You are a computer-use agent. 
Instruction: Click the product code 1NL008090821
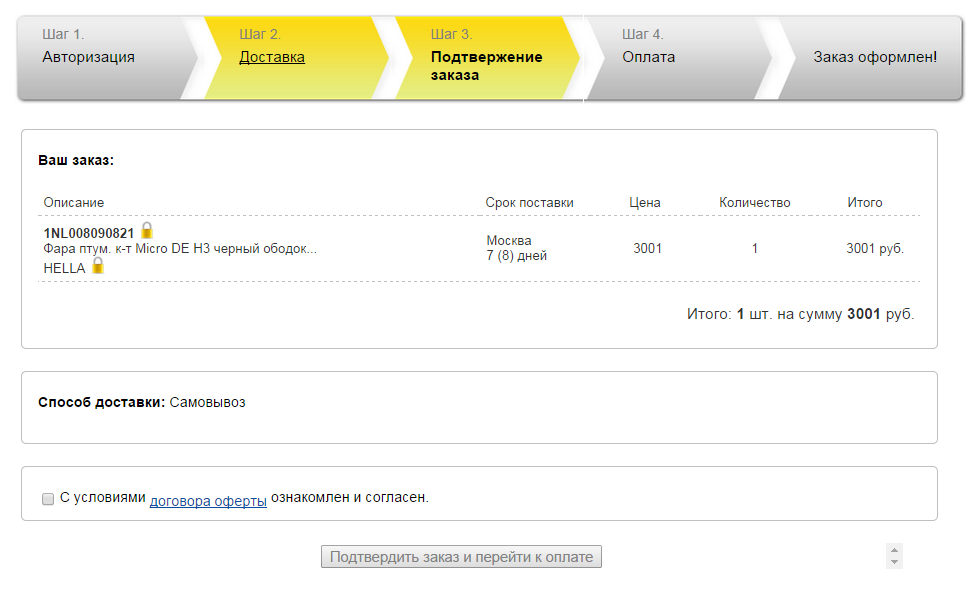tap(89, 233)
